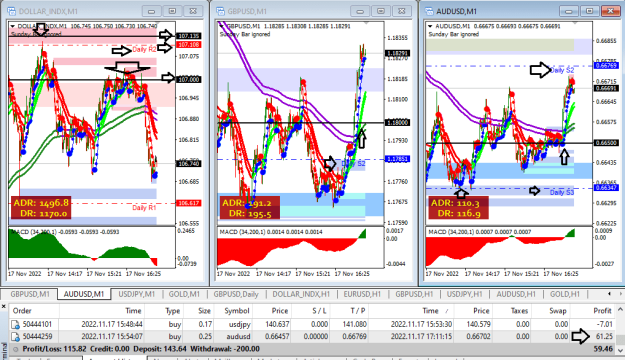Switch to the AUDUSD,H1 tab

tap(516, 294)
